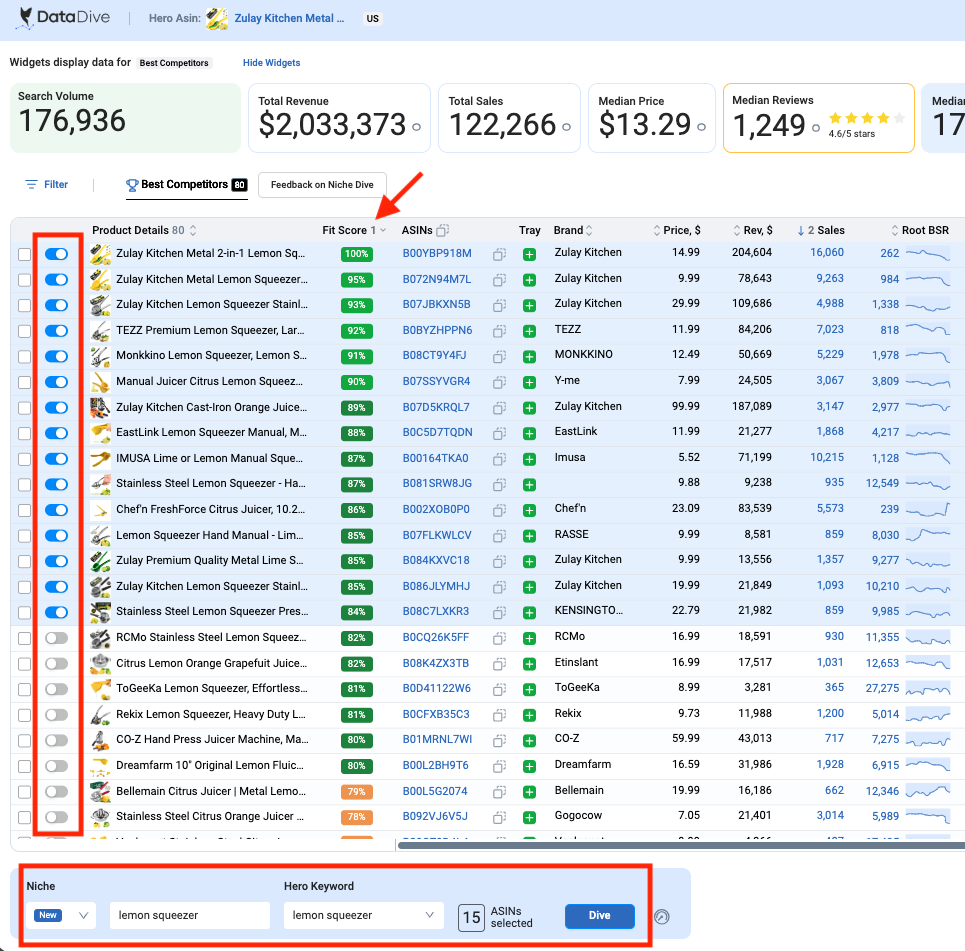Screen dimensions: 965x951
Task: Open ASIN link B07JBKXN5B
Action: click(x=436, y=304)
